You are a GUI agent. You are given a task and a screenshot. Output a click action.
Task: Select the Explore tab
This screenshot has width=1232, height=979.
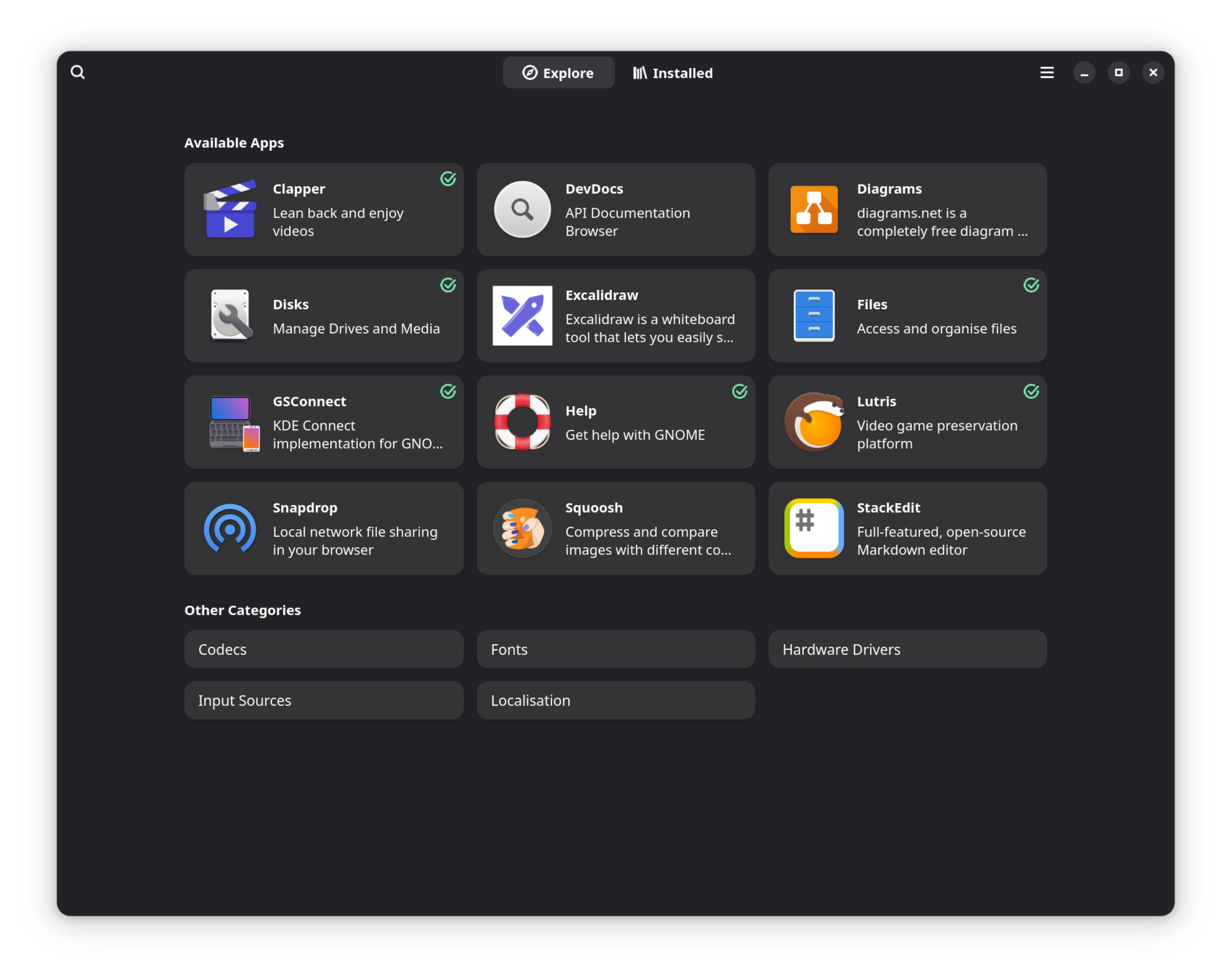558,73
